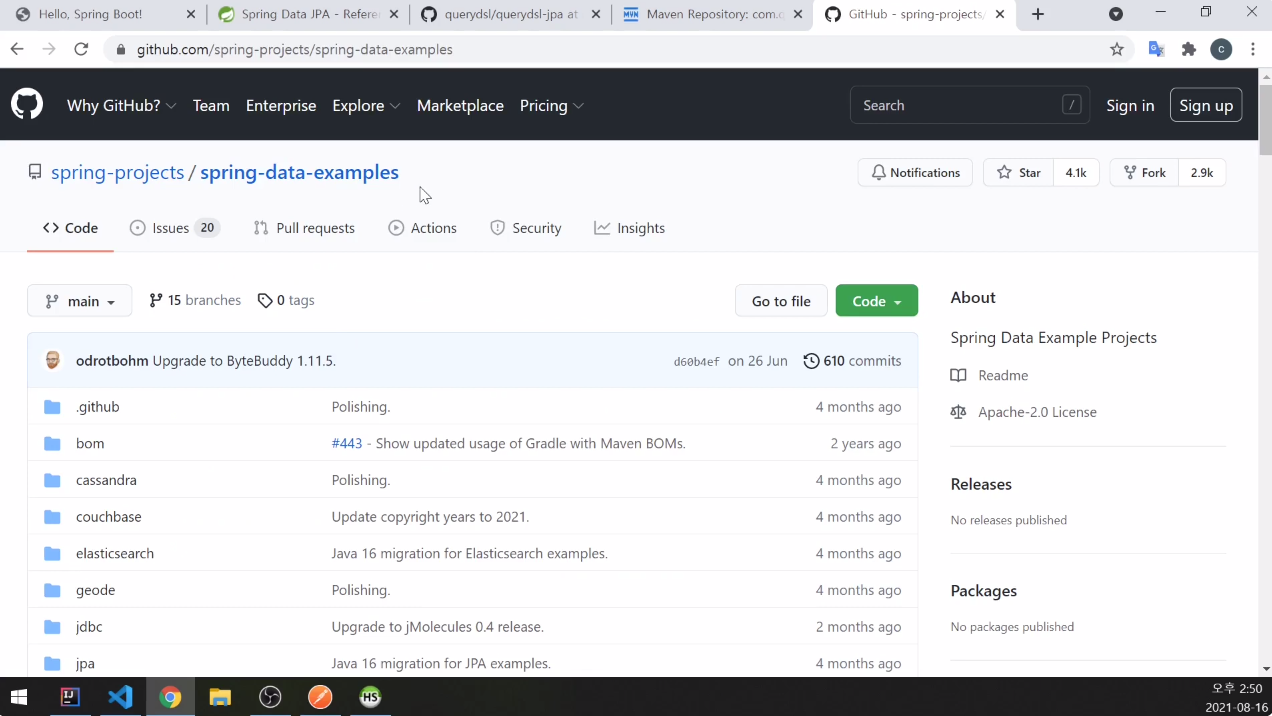Open the 610 commits history
This screenshot has height=716, width=1272.
852,361
